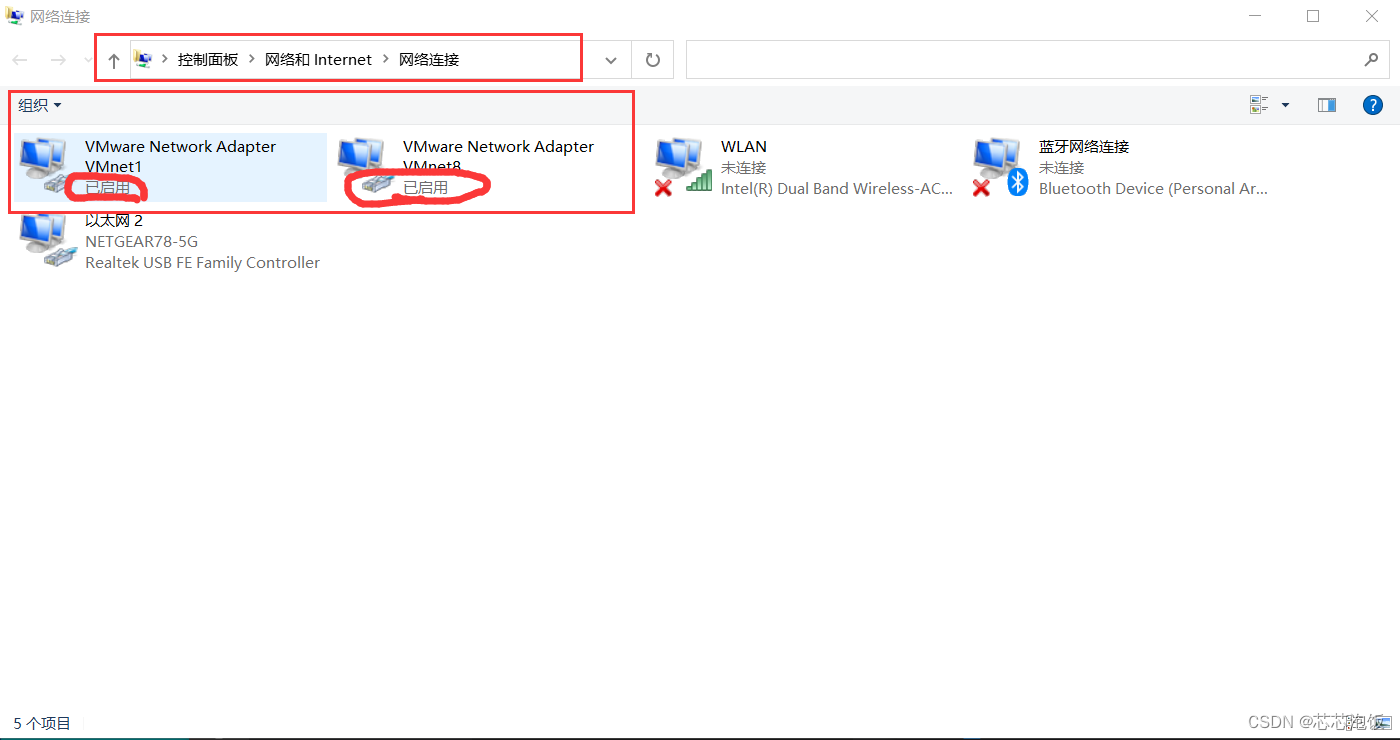Go forward using the forward arrow
Image resolution: width=1400 pixels, height=740 pixels.
58,60
